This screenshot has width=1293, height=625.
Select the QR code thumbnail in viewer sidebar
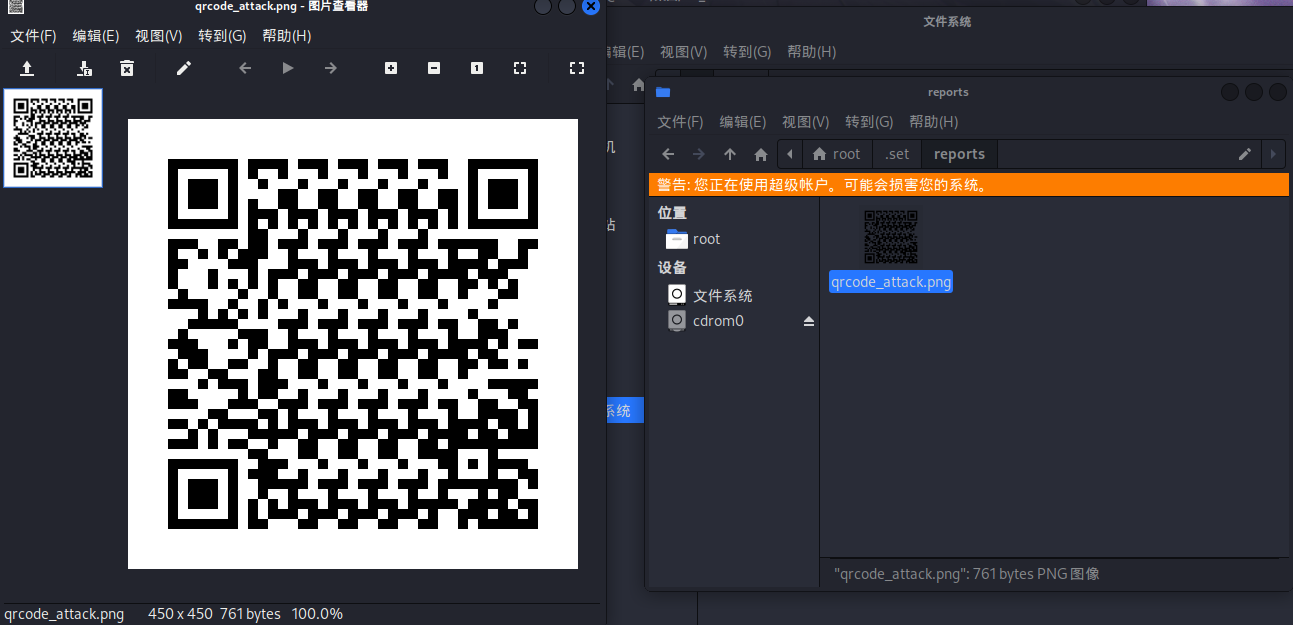[53, 138]
